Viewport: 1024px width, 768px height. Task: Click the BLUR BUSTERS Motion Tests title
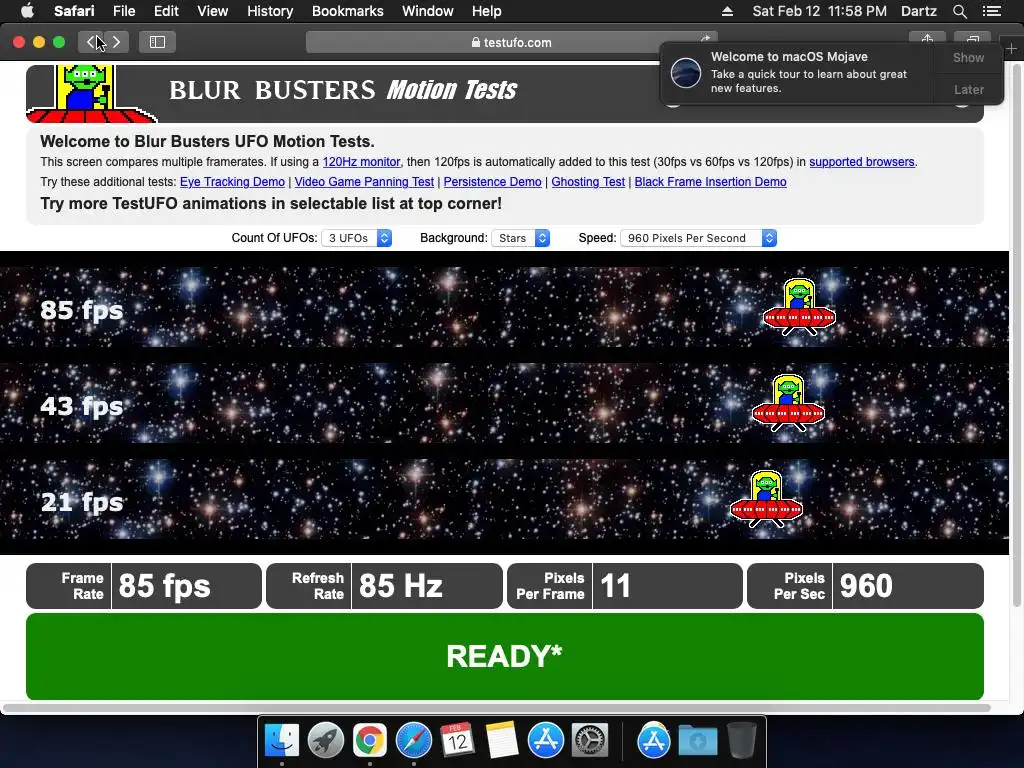[x=343, y=90]
